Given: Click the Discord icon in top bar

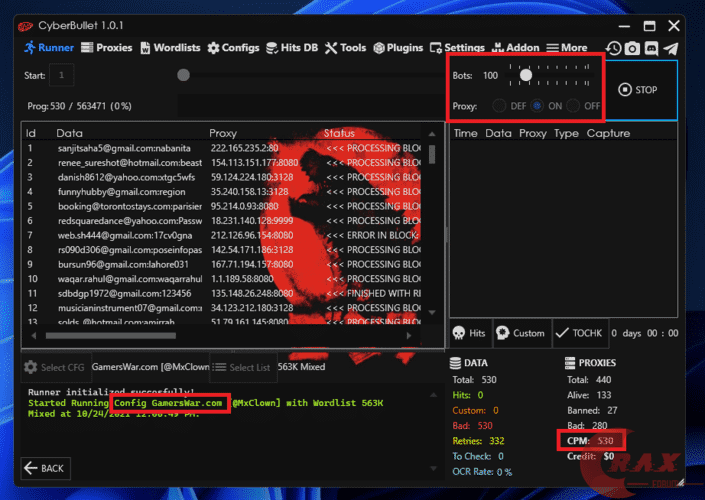Looking at the screenshot, I should (x=651, y=49).
